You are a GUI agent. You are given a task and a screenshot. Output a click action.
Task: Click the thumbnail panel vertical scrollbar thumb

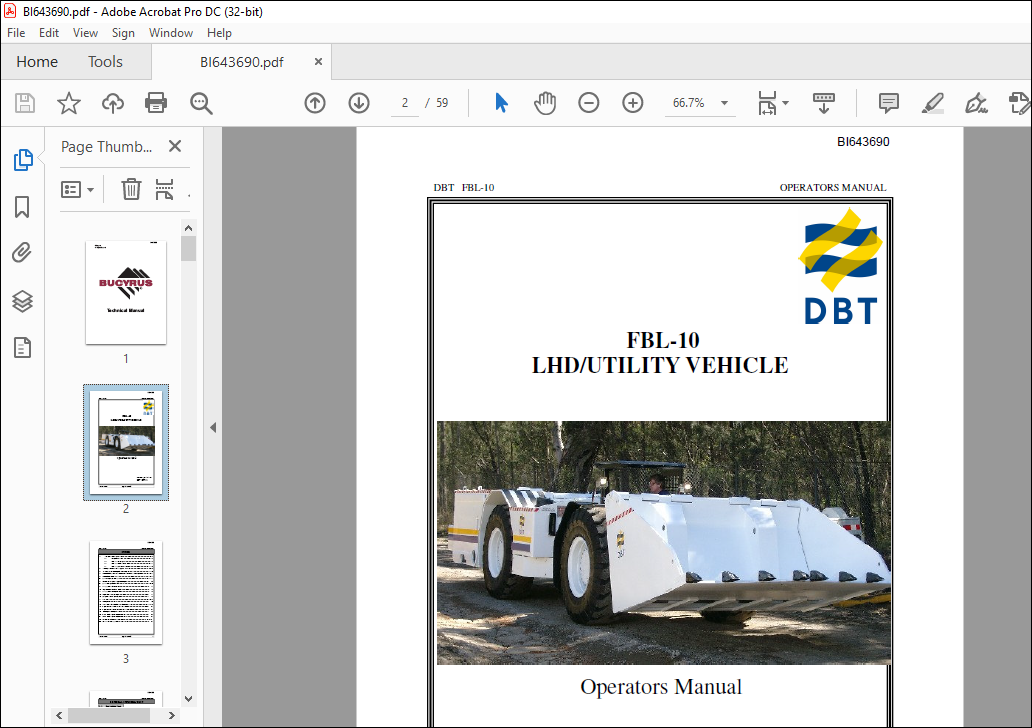[188, 249]
